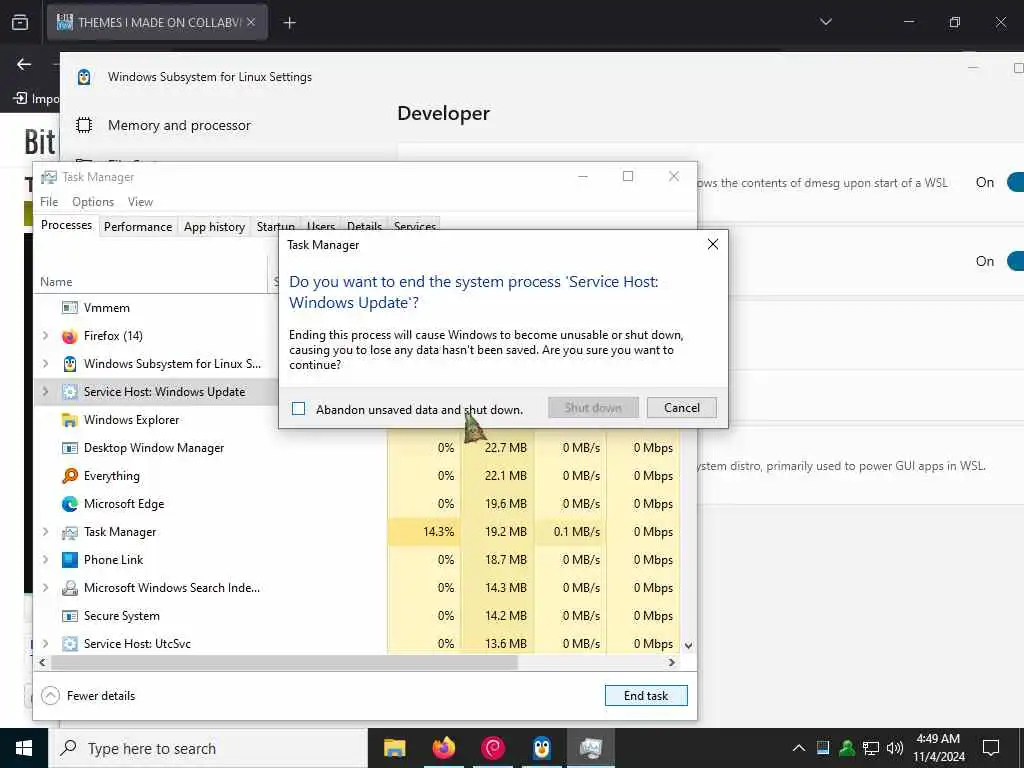
Task: Click the Service Host: Windows Update gear icon
Action: [69, 392]
